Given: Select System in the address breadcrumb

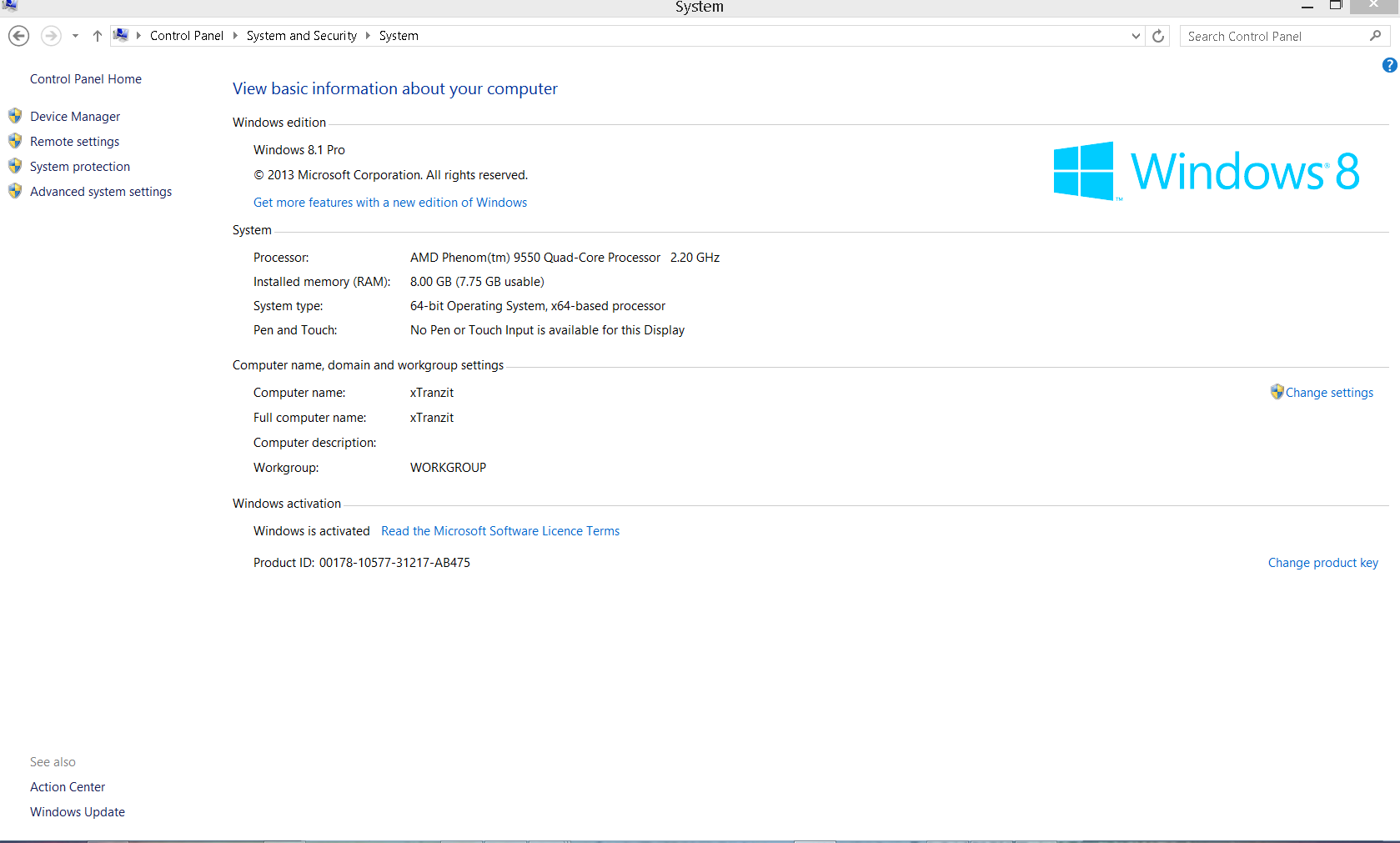Looking at the screenshot, I should pyautogui.click(x=399, y=36).
